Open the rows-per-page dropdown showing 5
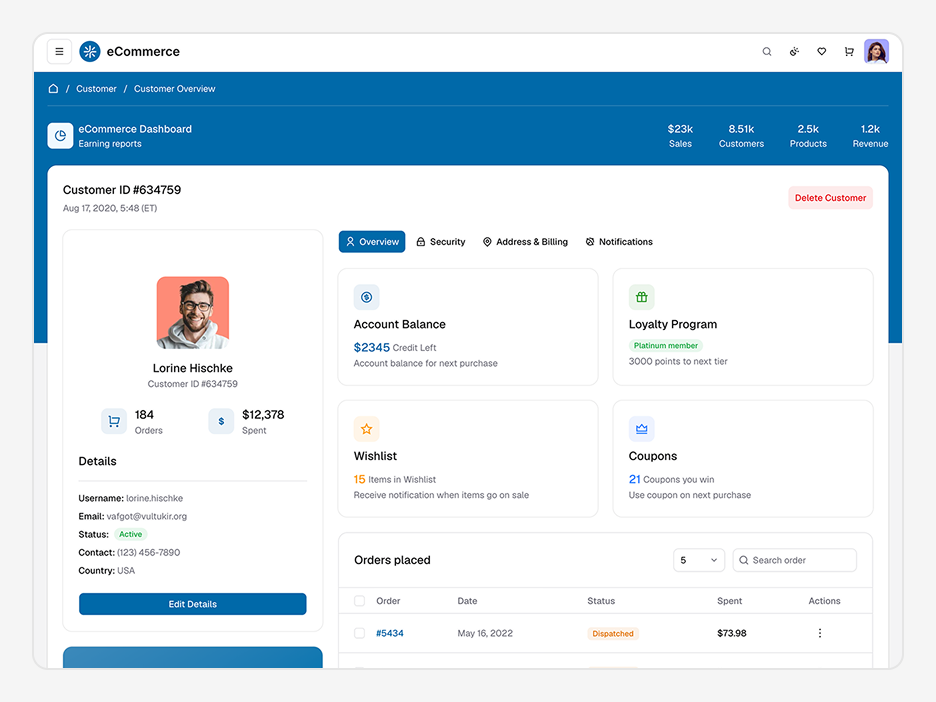The width and height of the screenshot is (936, 702). (x=699, y=560)
